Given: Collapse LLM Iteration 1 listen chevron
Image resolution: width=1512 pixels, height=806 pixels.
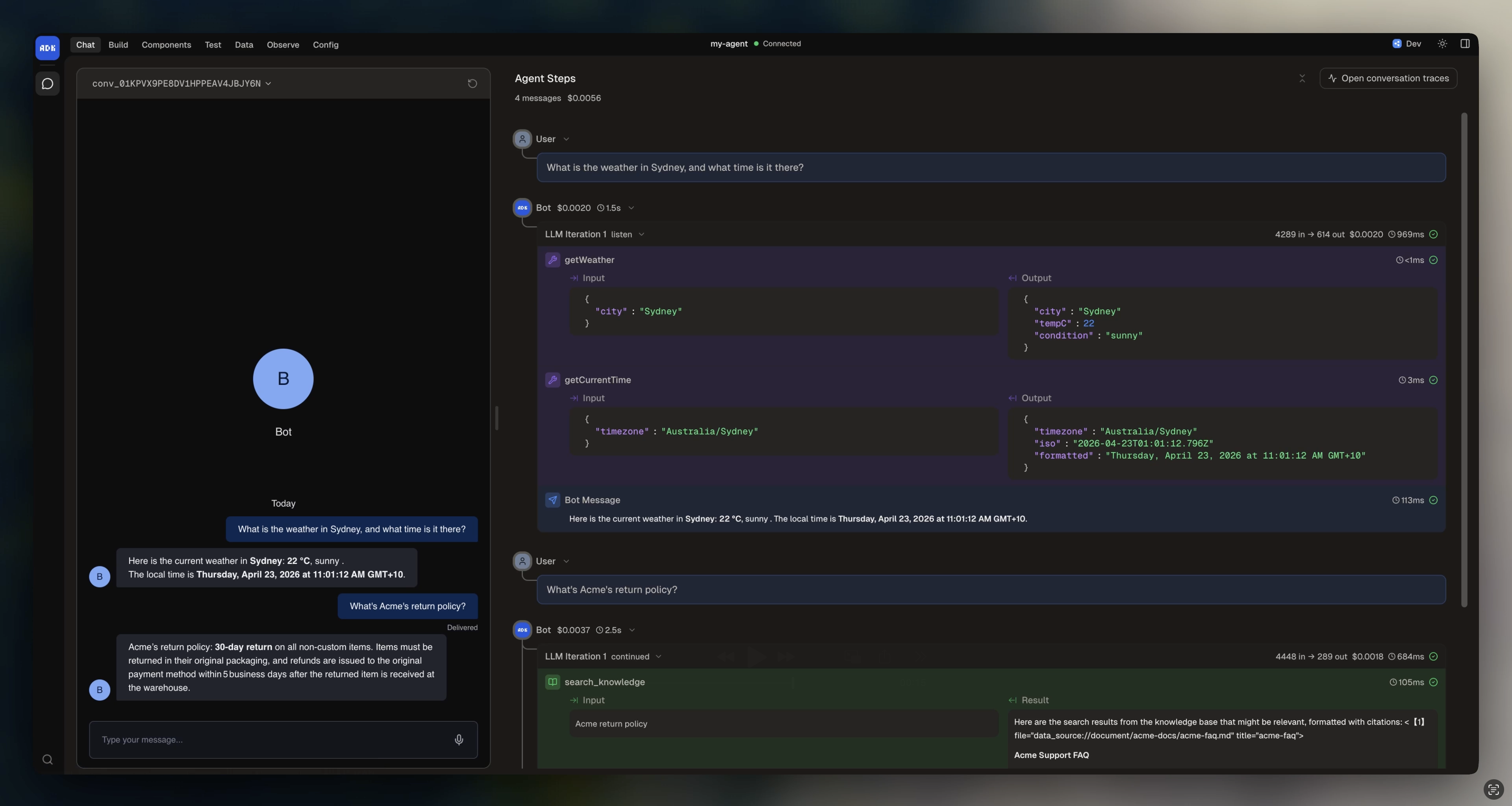Looking at the screenshot, I should [x=641, y=235].
